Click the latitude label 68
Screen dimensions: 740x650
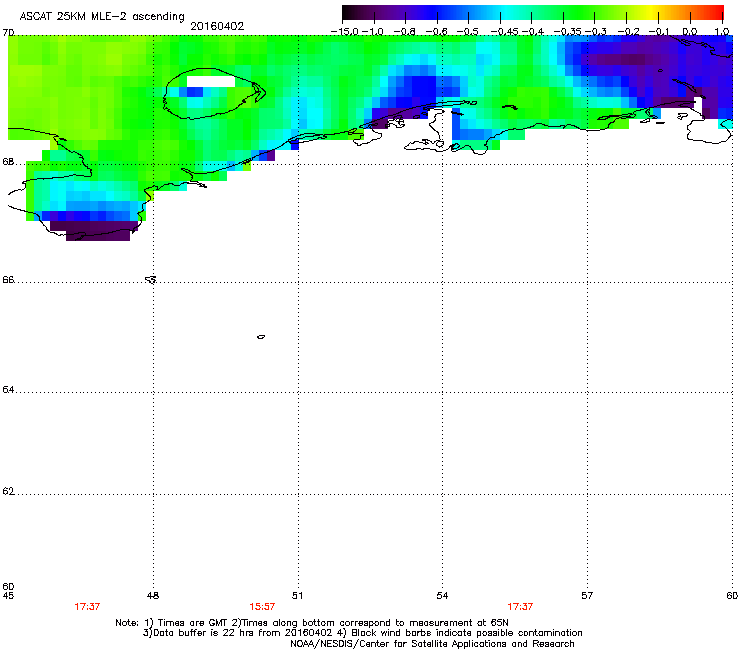8,162
